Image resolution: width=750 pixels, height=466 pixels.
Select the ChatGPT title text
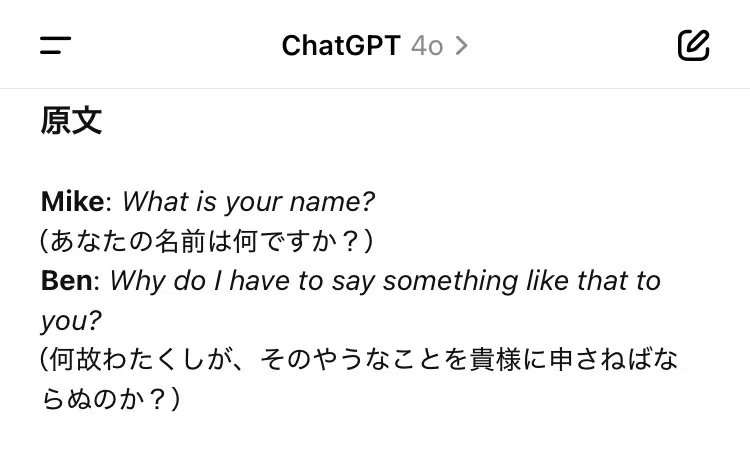click(341, 46)
